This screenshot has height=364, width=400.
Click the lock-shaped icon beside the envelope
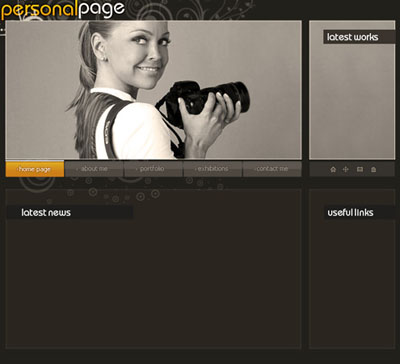pyautogui.click(x=373, y=169)
